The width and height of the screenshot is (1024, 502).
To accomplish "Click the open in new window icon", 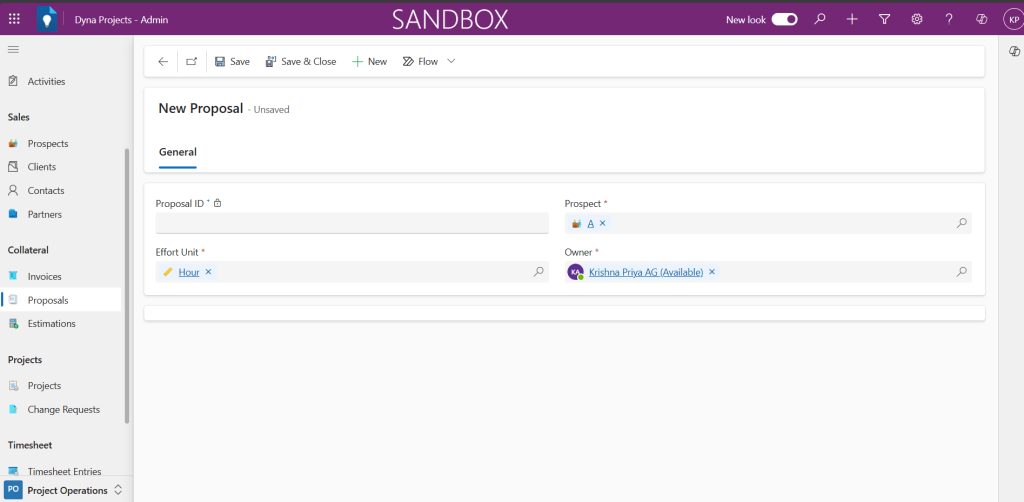I will 191,62.
